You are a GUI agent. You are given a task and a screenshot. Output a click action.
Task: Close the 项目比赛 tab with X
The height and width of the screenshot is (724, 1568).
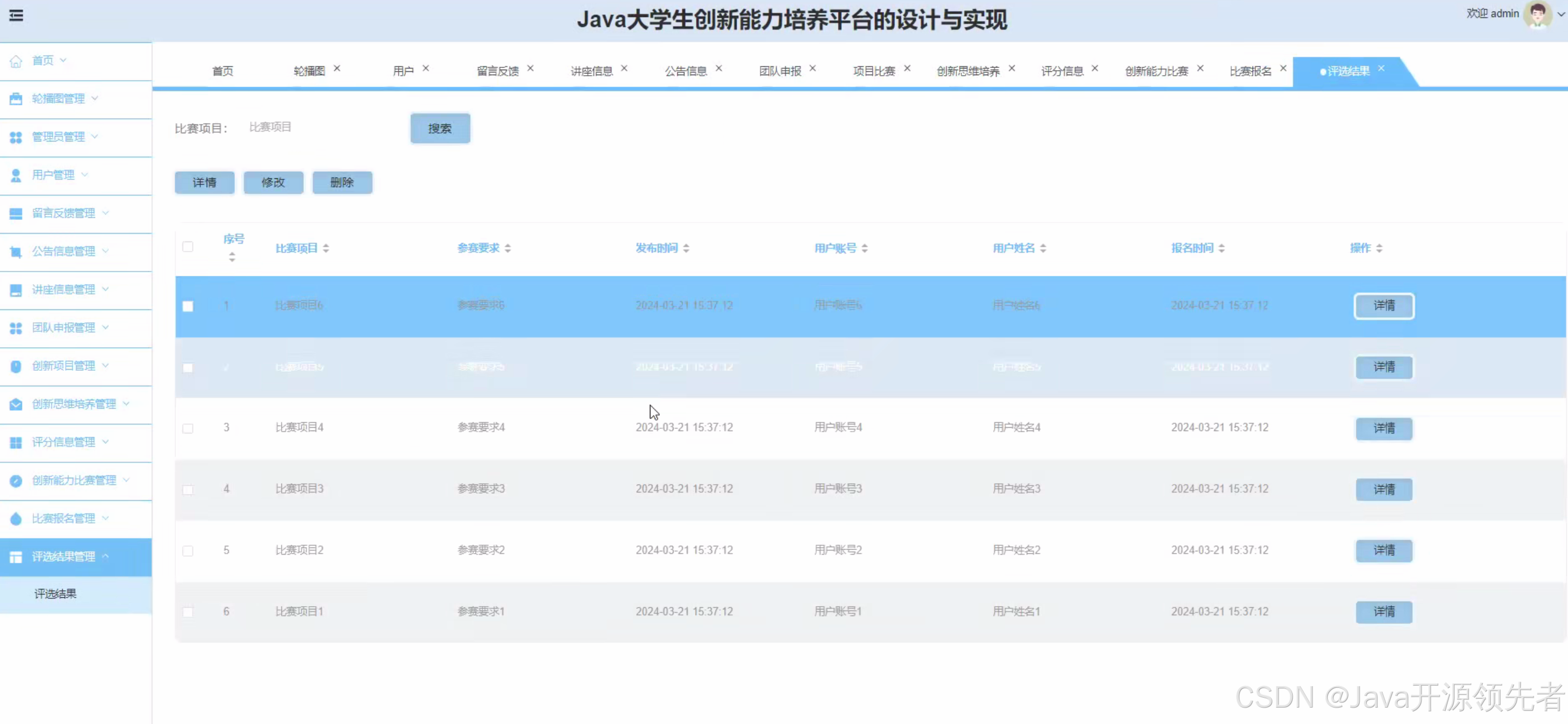[907, 68]
